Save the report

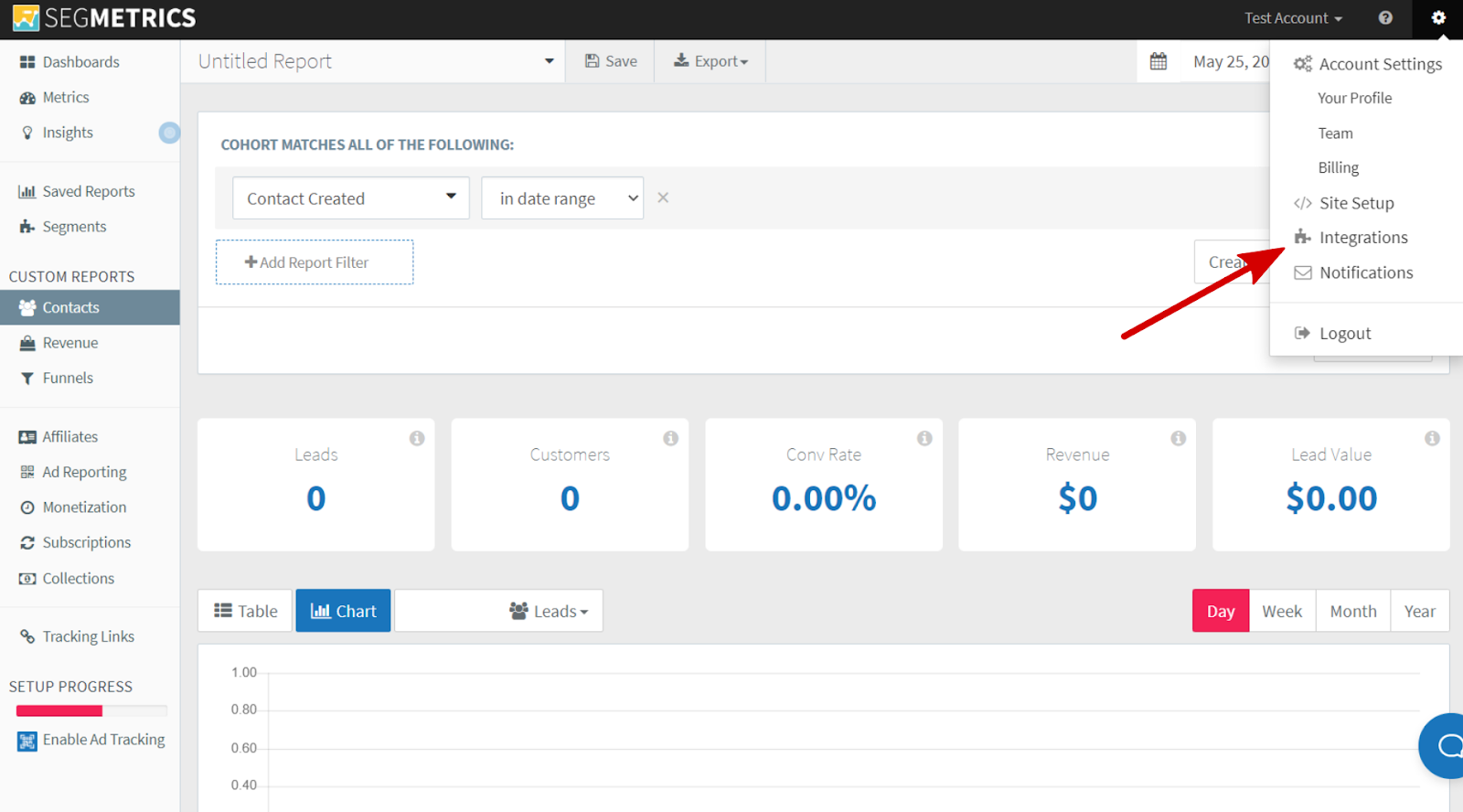click(x=611, y=61)
